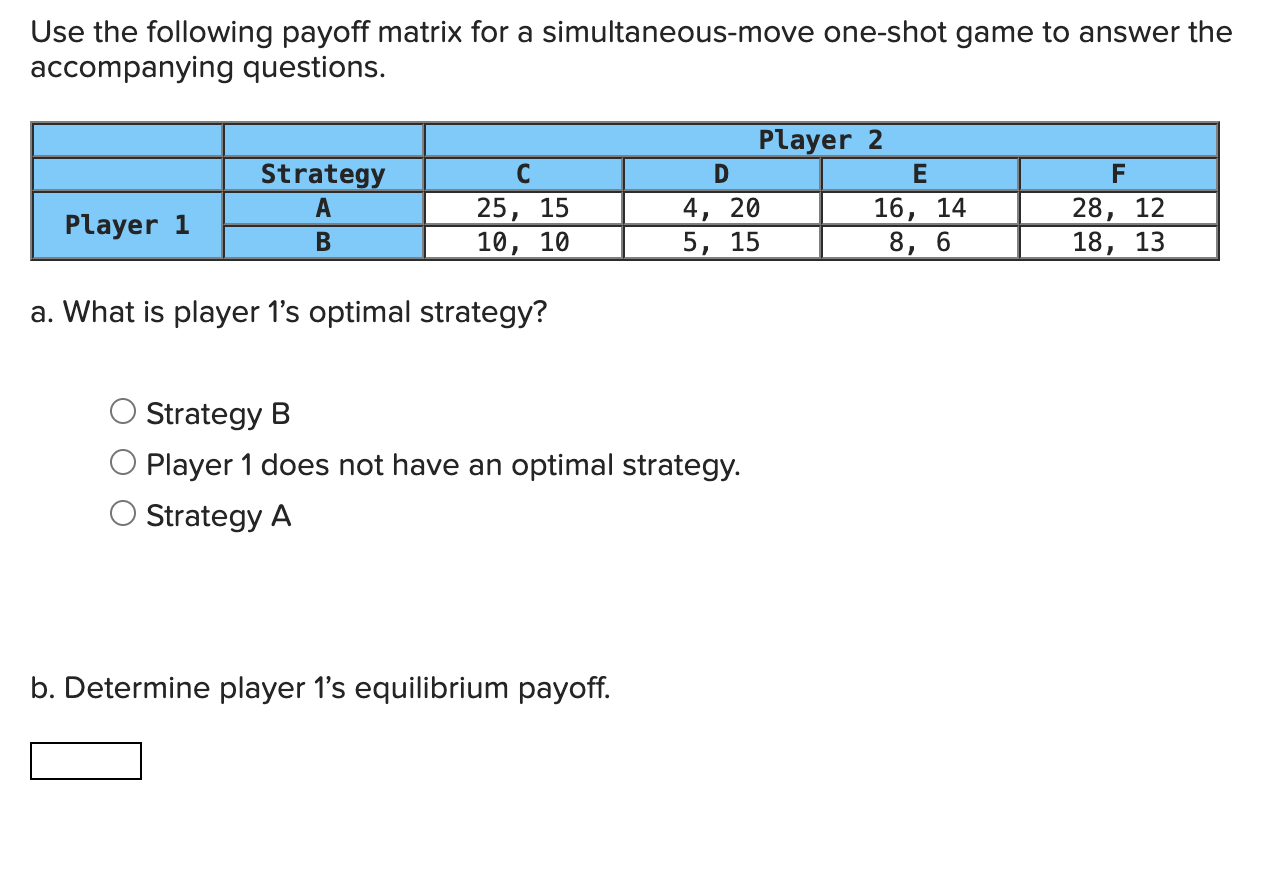Select the Strategy B radio button
The width and height of the screenshot is (1288, 886).
(122, 409)
